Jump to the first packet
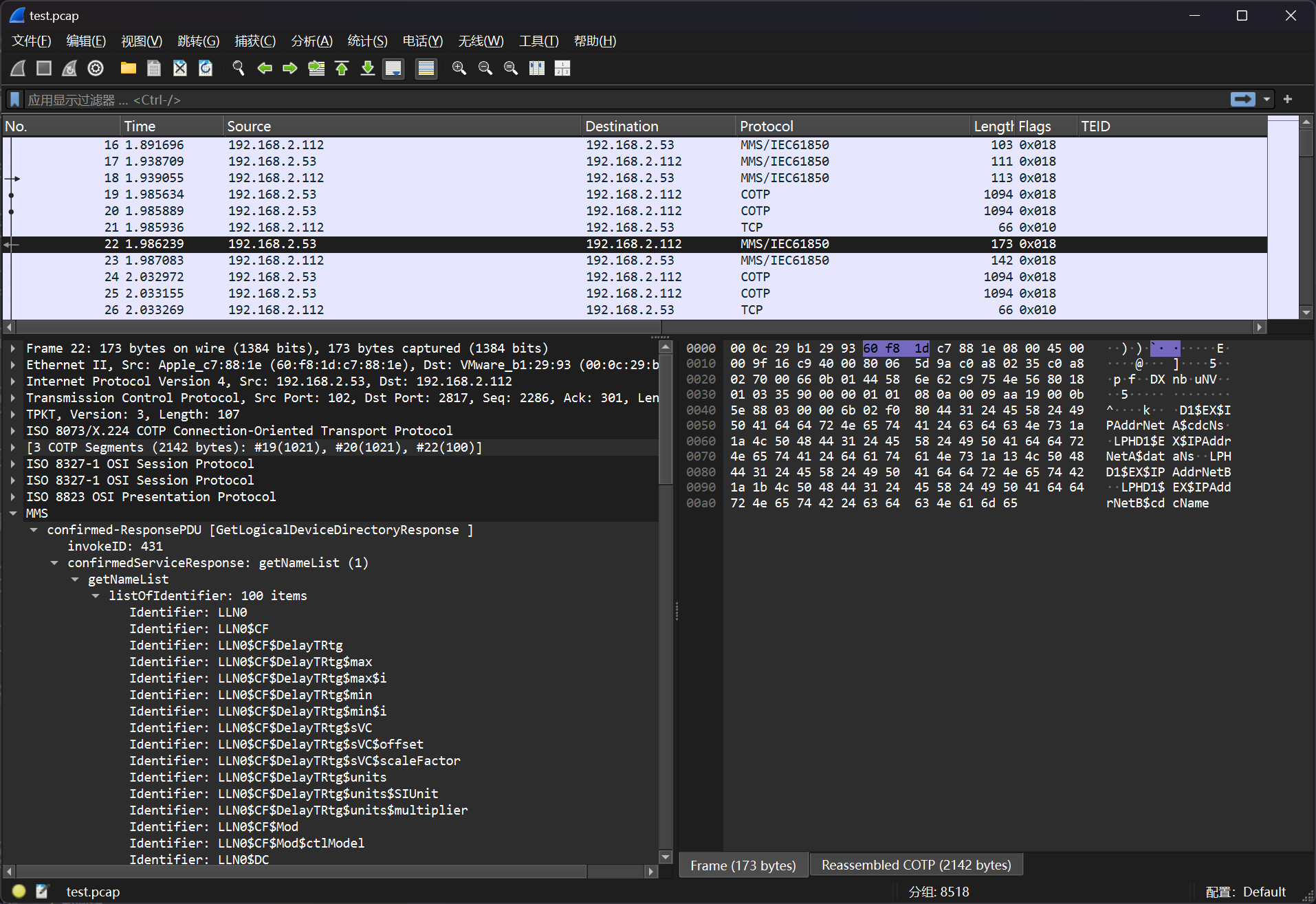 coord(342,68)
